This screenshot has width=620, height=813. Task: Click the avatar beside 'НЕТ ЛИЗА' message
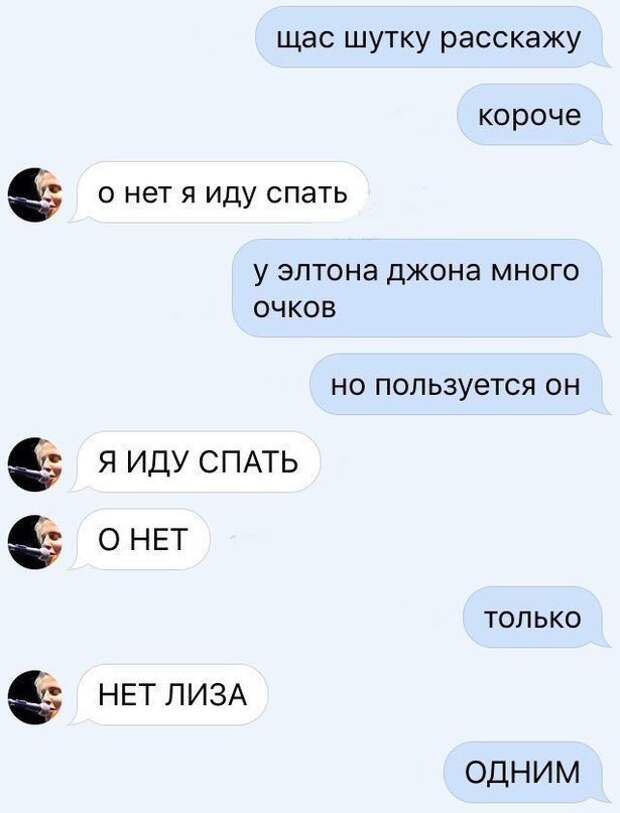[35, 697]
